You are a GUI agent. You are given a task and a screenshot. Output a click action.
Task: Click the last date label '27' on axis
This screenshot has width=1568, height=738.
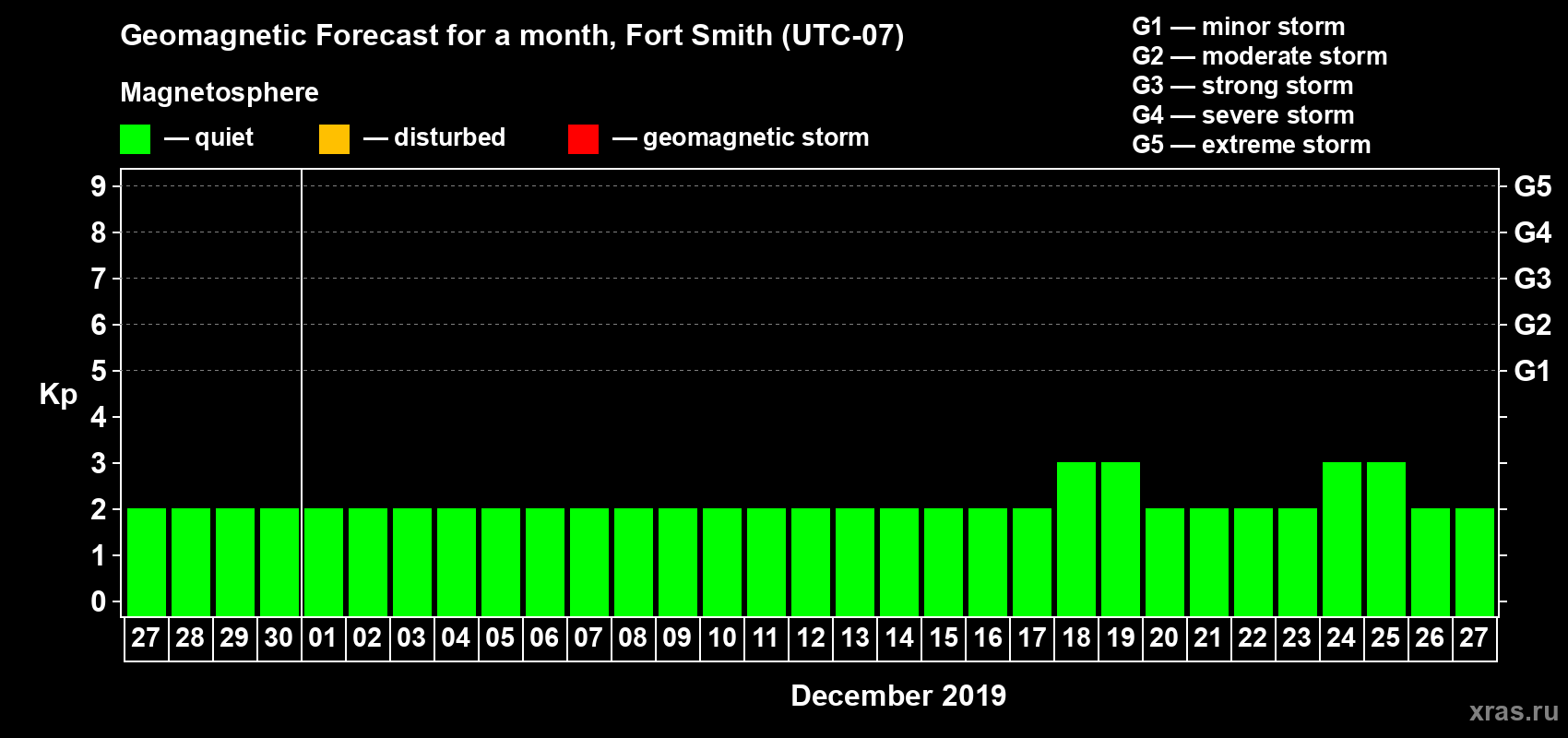[1474, 638]
